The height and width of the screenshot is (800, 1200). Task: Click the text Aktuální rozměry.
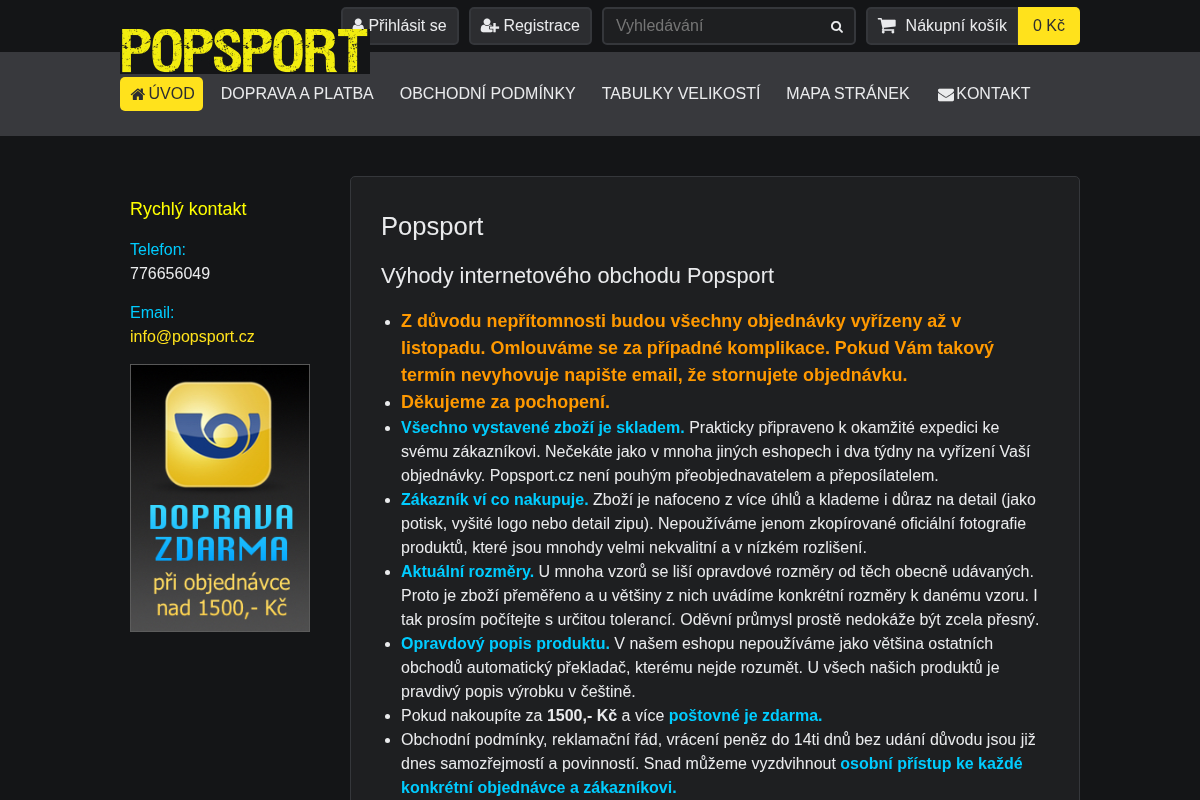tap(467, 572)
